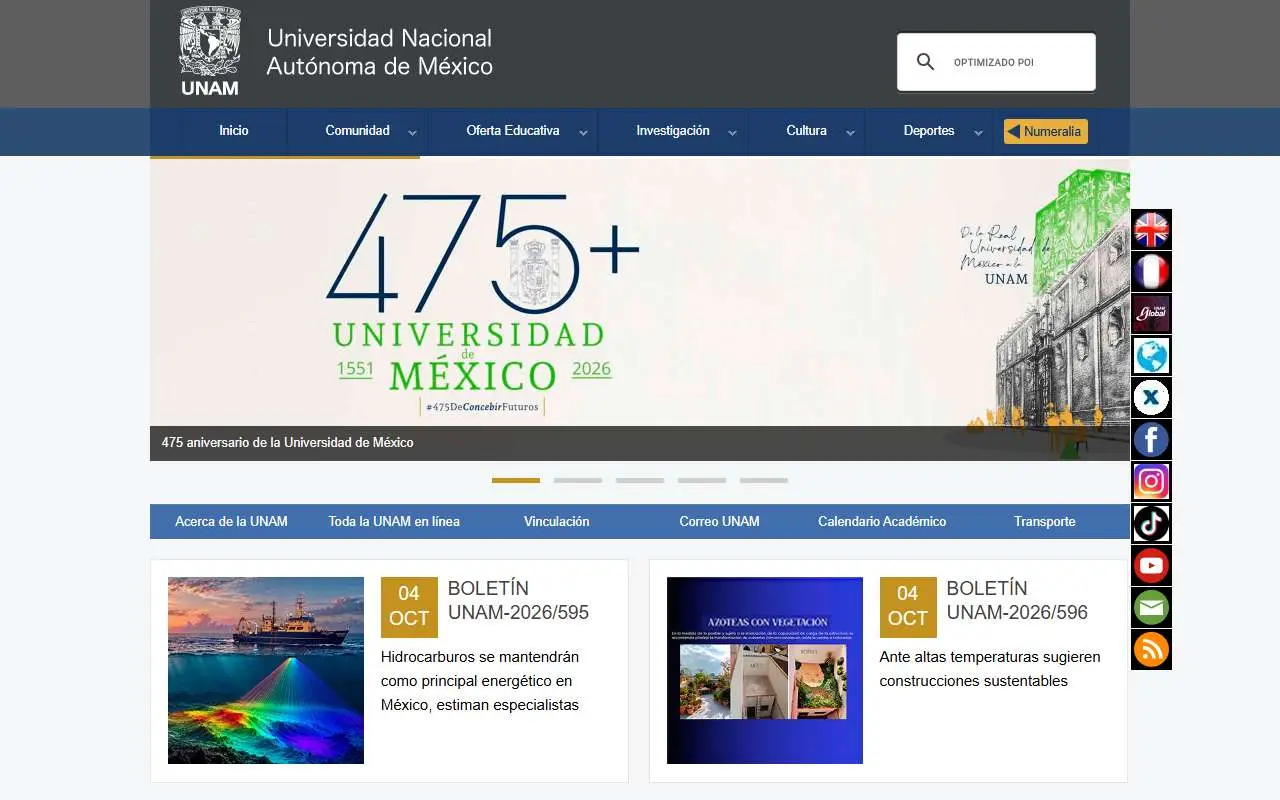
Task: Expand the Cultura menu
Action: (x=807, y=131)
